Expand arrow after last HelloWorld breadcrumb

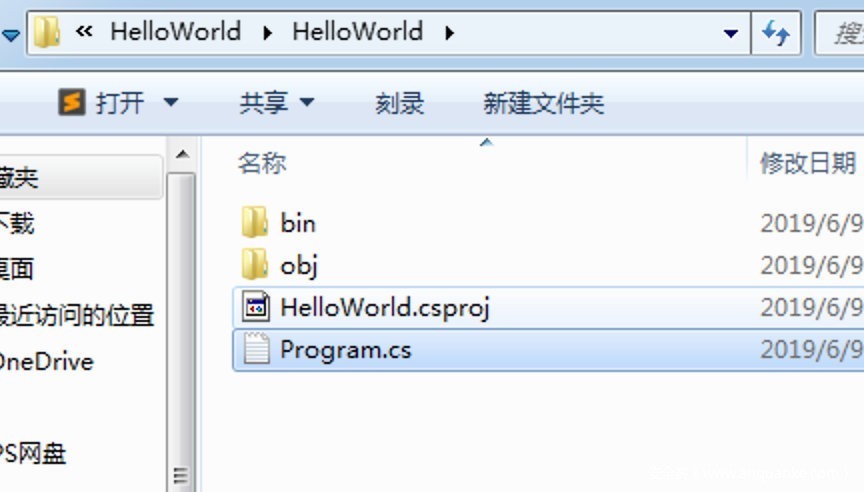(x=449, y=32)
